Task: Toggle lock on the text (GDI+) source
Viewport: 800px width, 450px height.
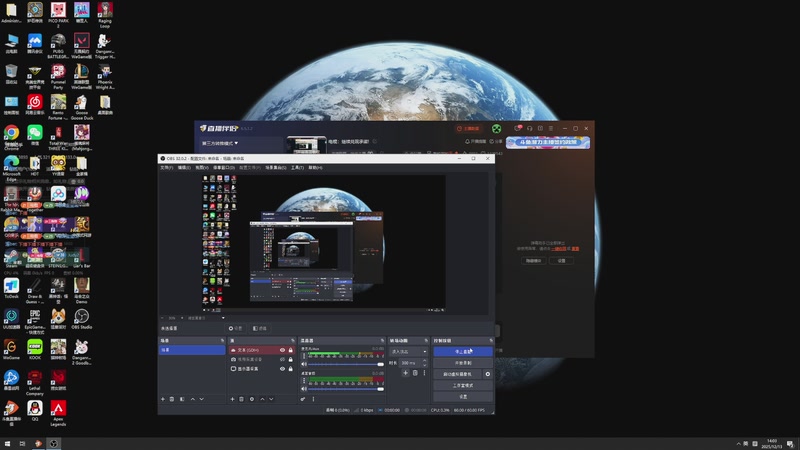Action: click(290, 350)
